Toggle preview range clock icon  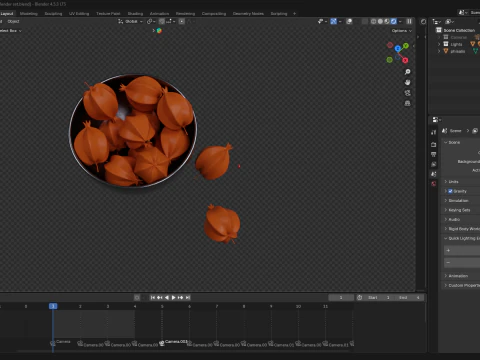tap(360, 297)
